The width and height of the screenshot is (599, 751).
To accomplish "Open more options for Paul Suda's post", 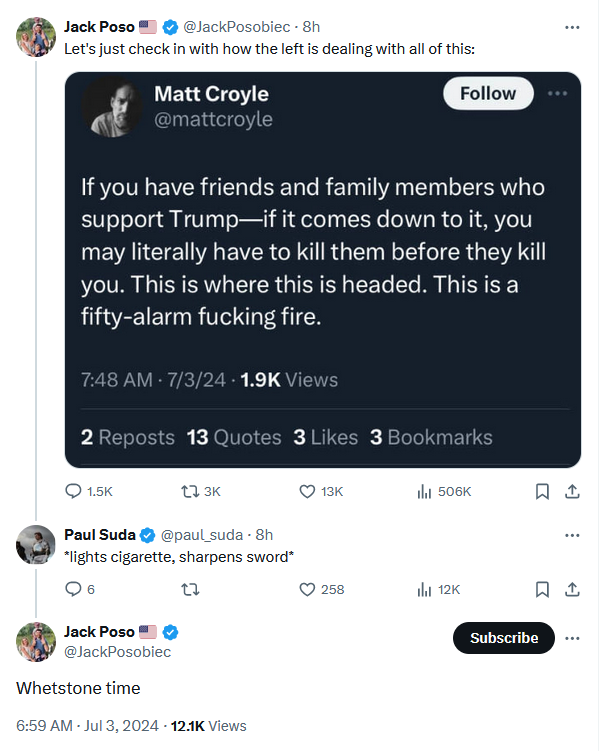I will (572, 535).
